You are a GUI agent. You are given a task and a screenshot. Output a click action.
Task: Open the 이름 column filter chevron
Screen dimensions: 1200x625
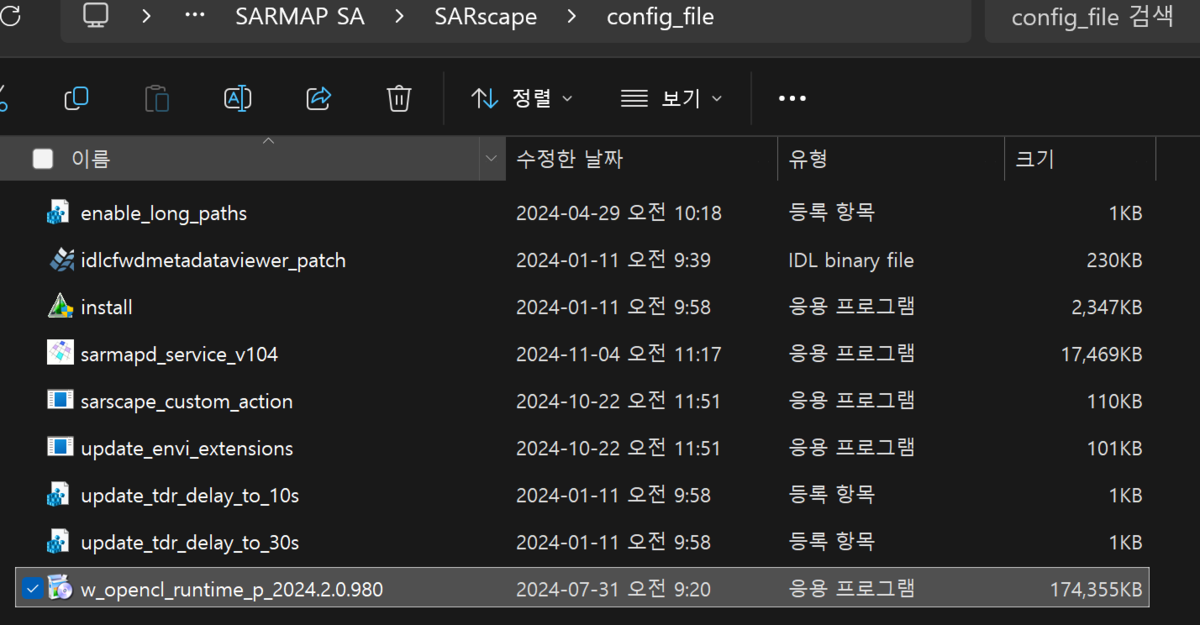(490, 159)
